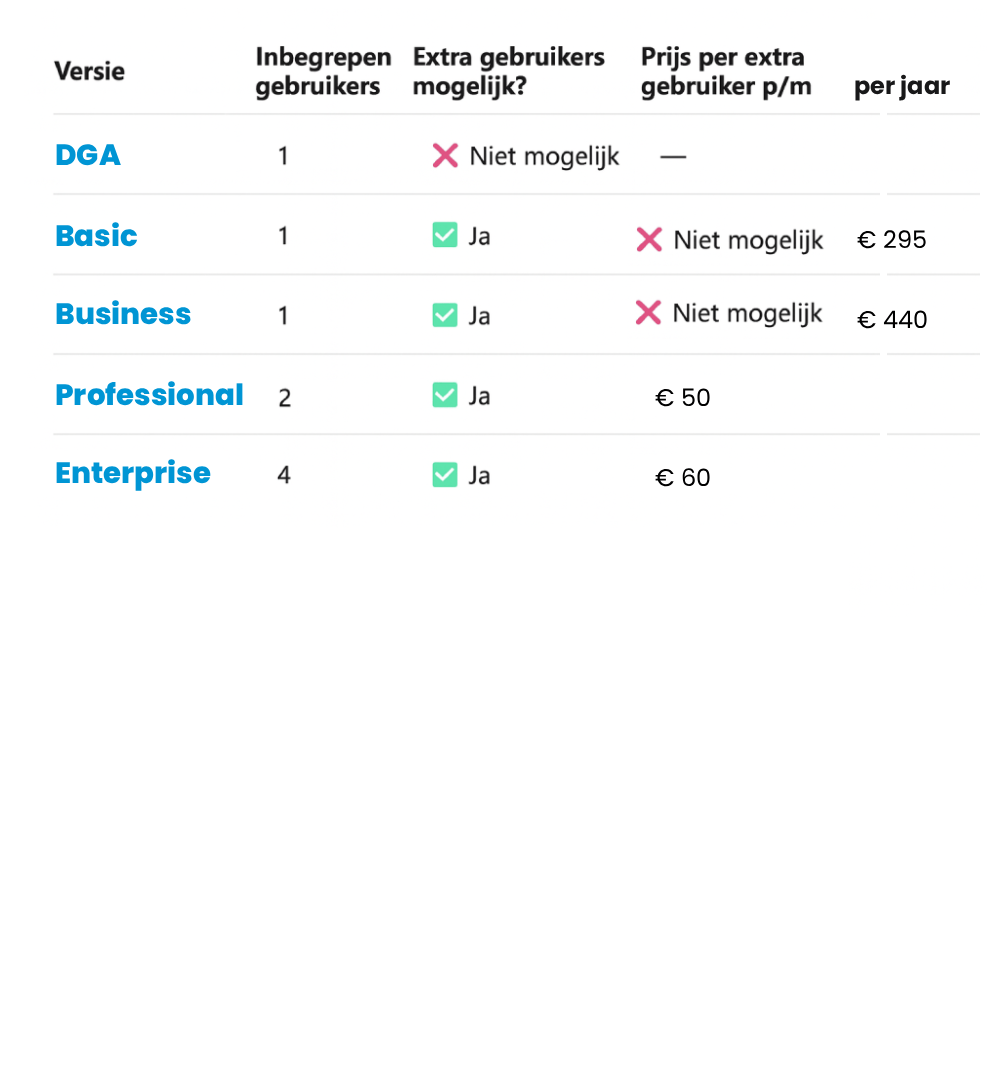987x1080 pixels.
Task: Open the DGA version link
Action: pyautogui.click(x=88, y=155)
